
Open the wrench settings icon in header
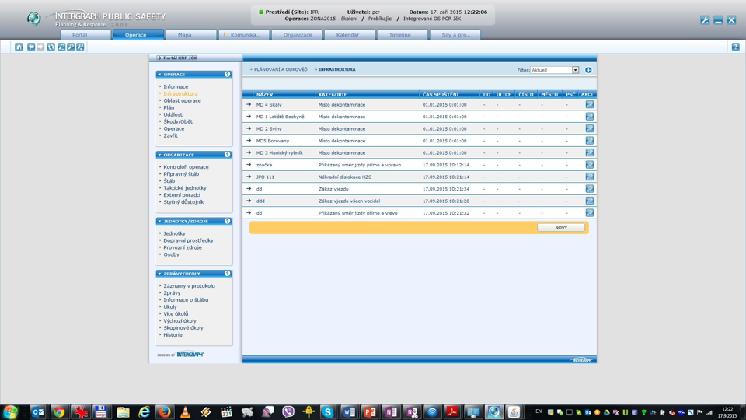pyautogui.click(x=705, y=20)
